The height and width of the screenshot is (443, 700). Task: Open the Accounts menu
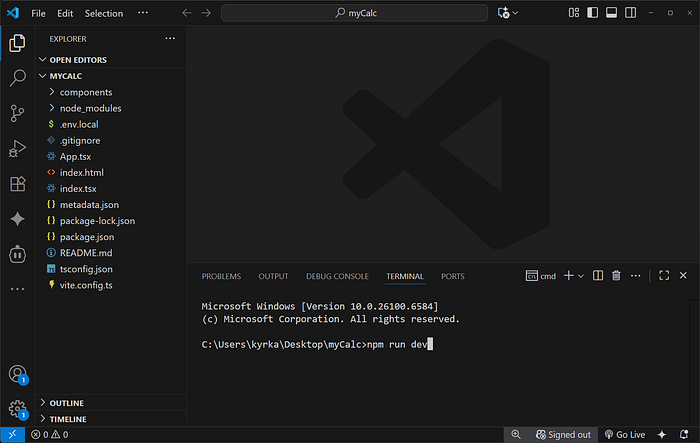coord(17,374)
